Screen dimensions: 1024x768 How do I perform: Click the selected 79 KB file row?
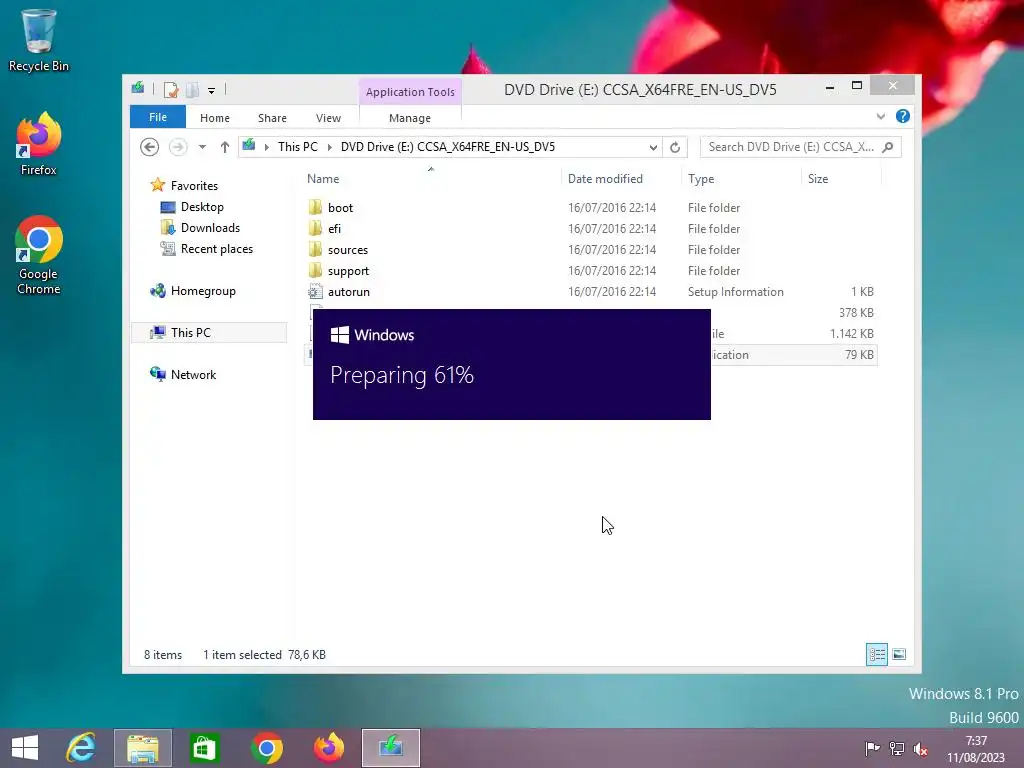[793, 355]
